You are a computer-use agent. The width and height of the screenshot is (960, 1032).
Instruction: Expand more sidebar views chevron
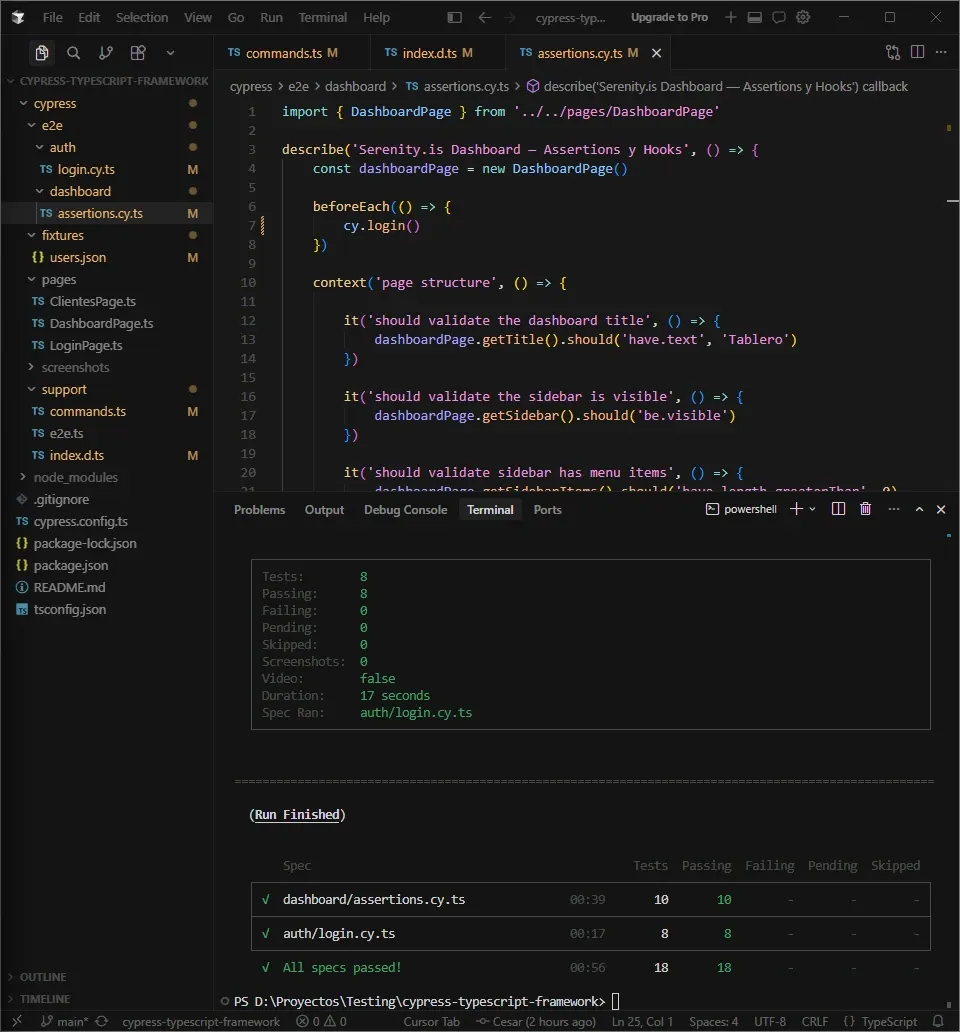click(x=170, y=53)
